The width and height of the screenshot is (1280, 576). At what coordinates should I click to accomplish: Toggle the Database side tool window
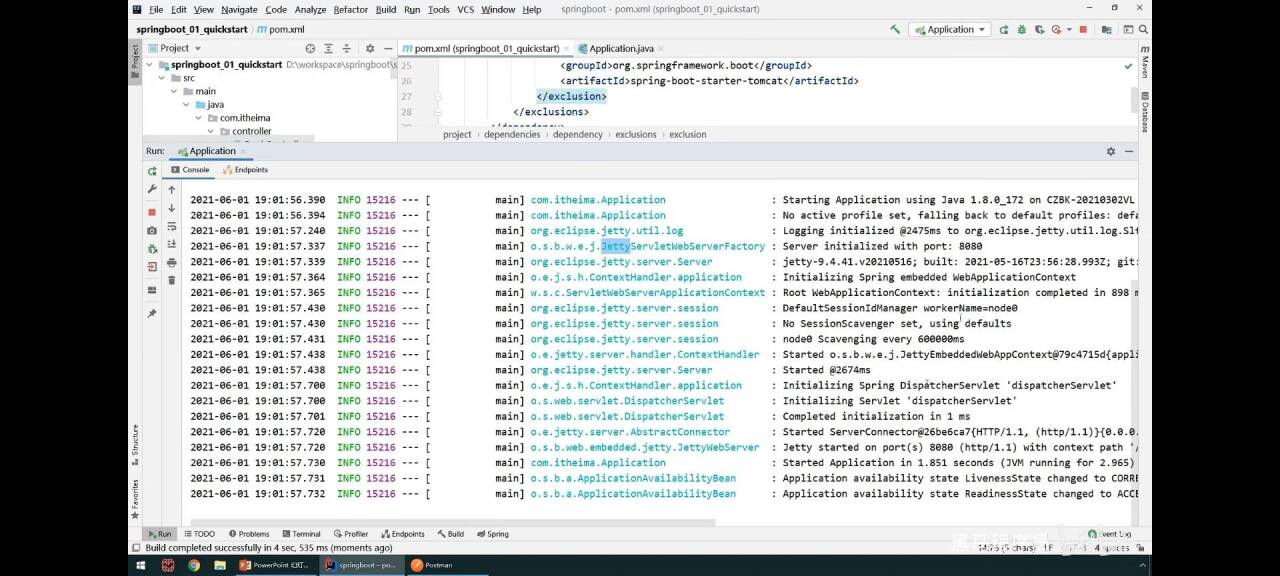click(1145, 112)
